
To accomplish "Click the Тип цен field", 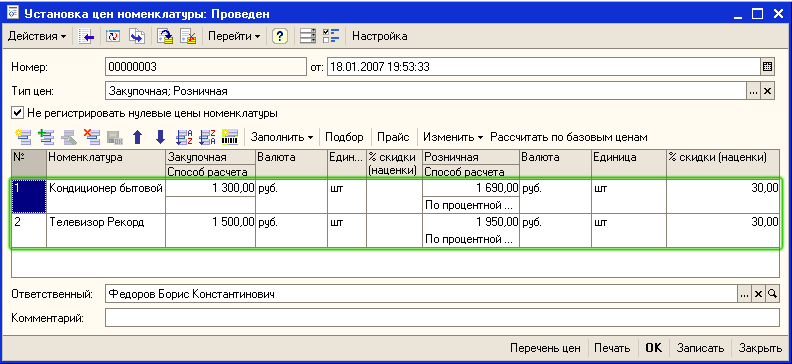I will 425,91.
